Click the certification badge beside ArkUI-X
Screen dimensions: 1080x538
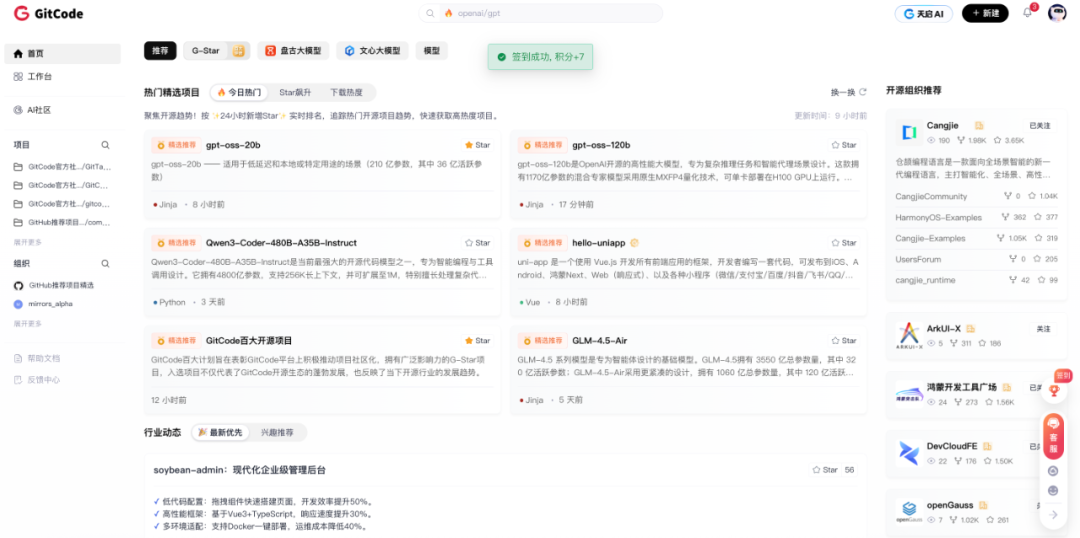point(970,329)
